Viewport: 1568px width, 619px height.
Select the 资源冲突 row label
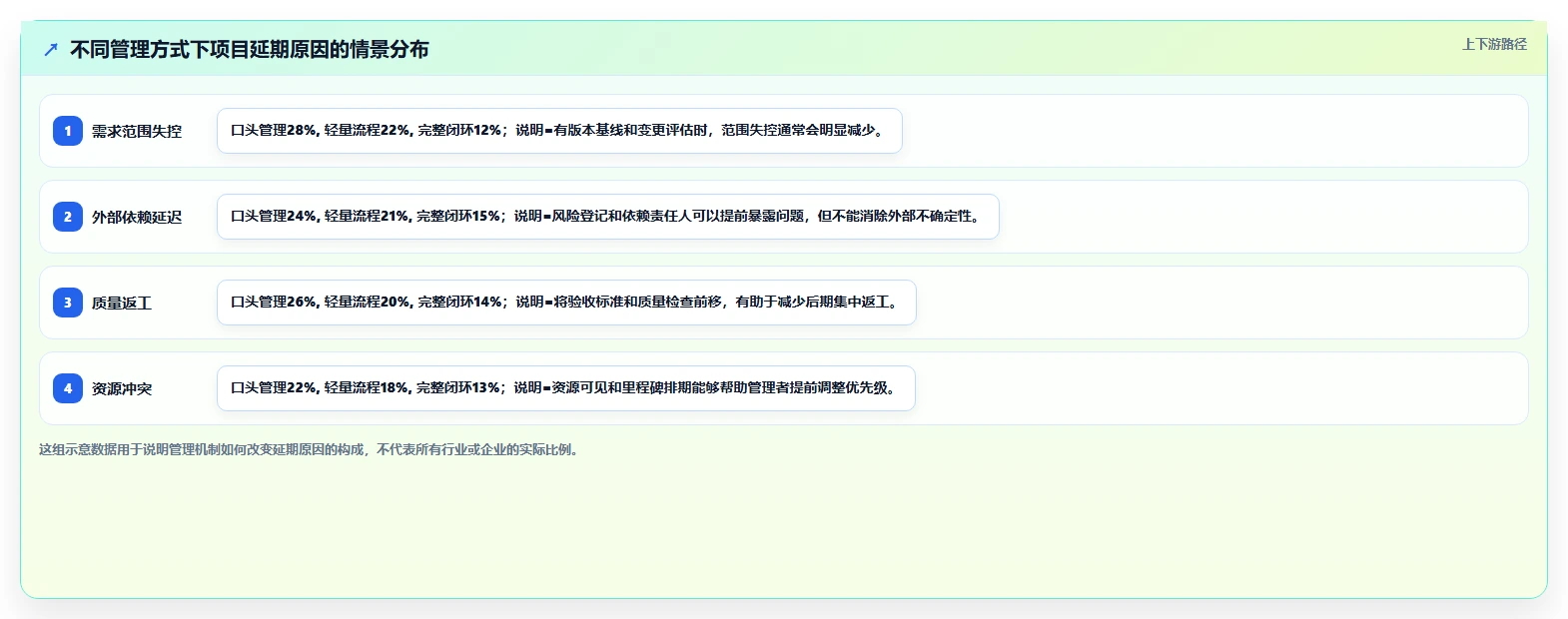point(122,388)
